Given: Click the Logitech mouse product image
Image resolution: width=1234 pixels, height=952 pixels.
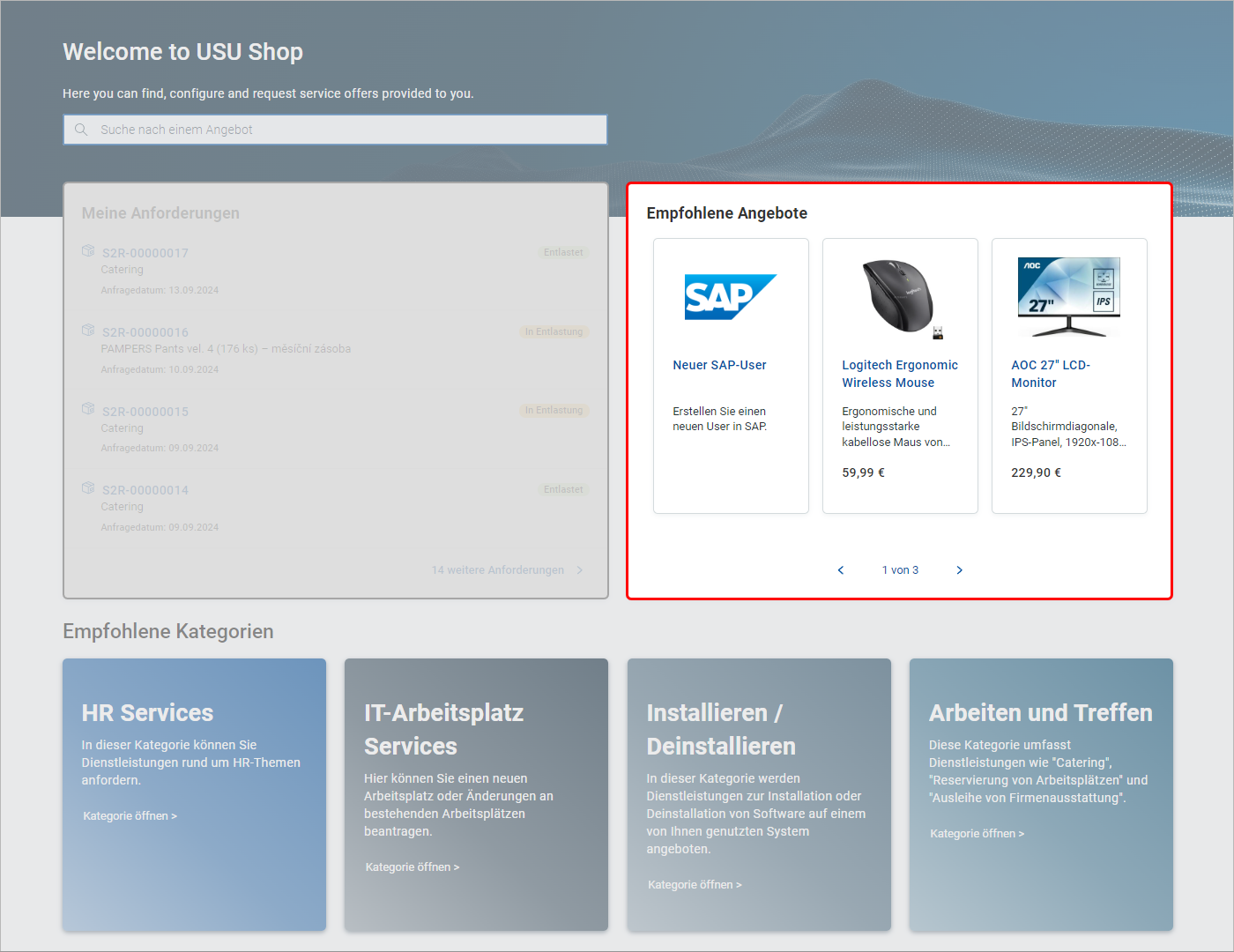Looking at the screenshot, I should click(899, 298).
